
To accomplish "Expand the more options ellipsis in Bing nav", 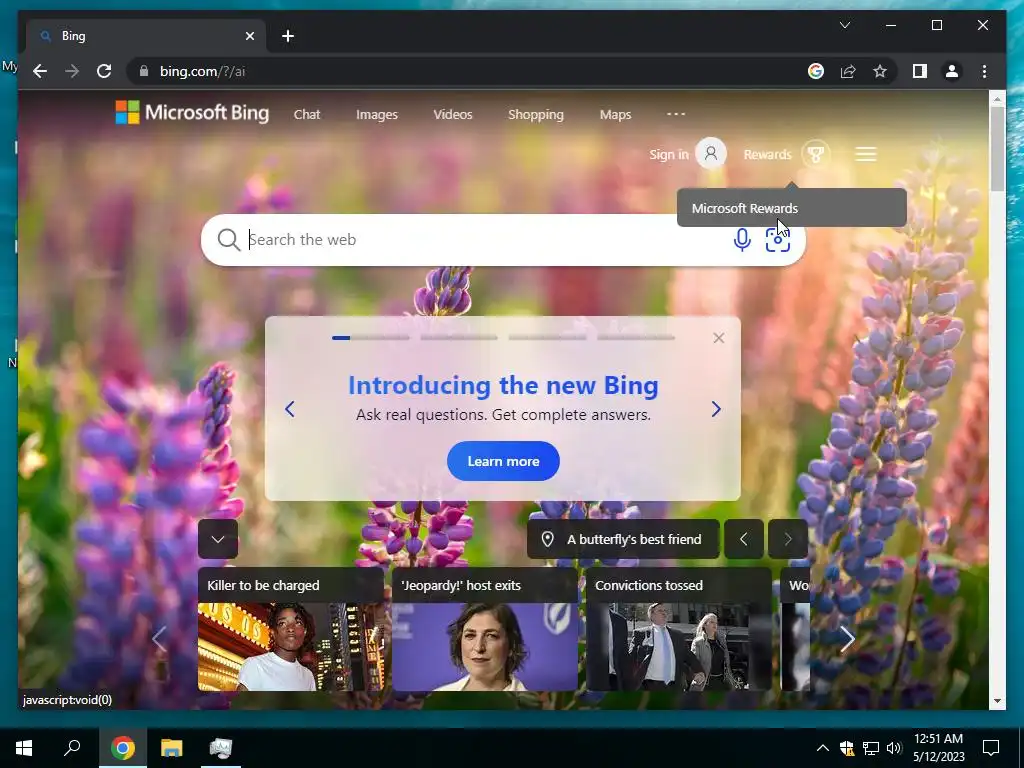I will coord(676,114).
